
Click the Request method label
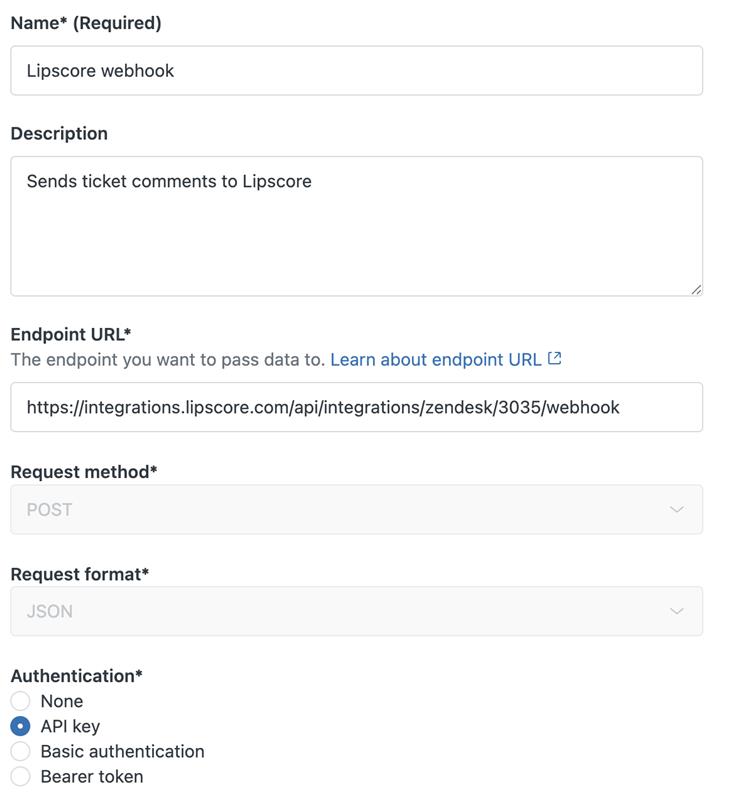(84, 472)
